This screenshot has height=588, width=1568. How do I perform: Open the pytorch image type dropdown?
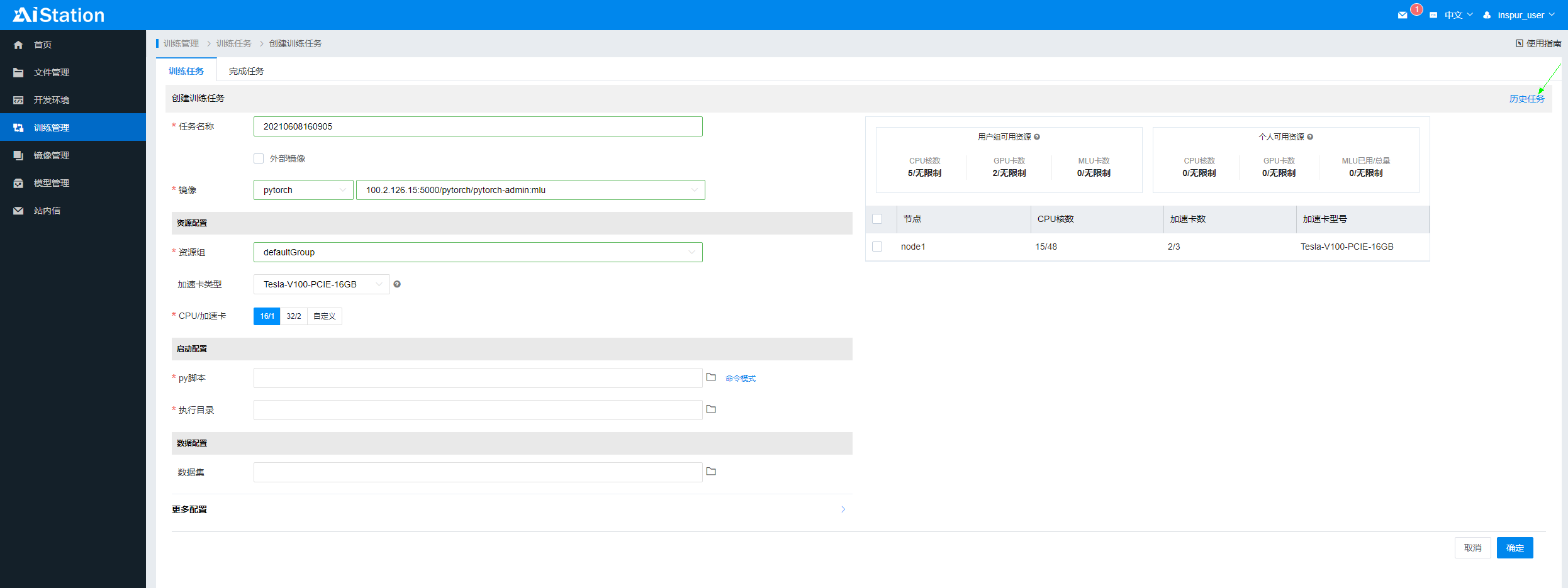[303, 190]
